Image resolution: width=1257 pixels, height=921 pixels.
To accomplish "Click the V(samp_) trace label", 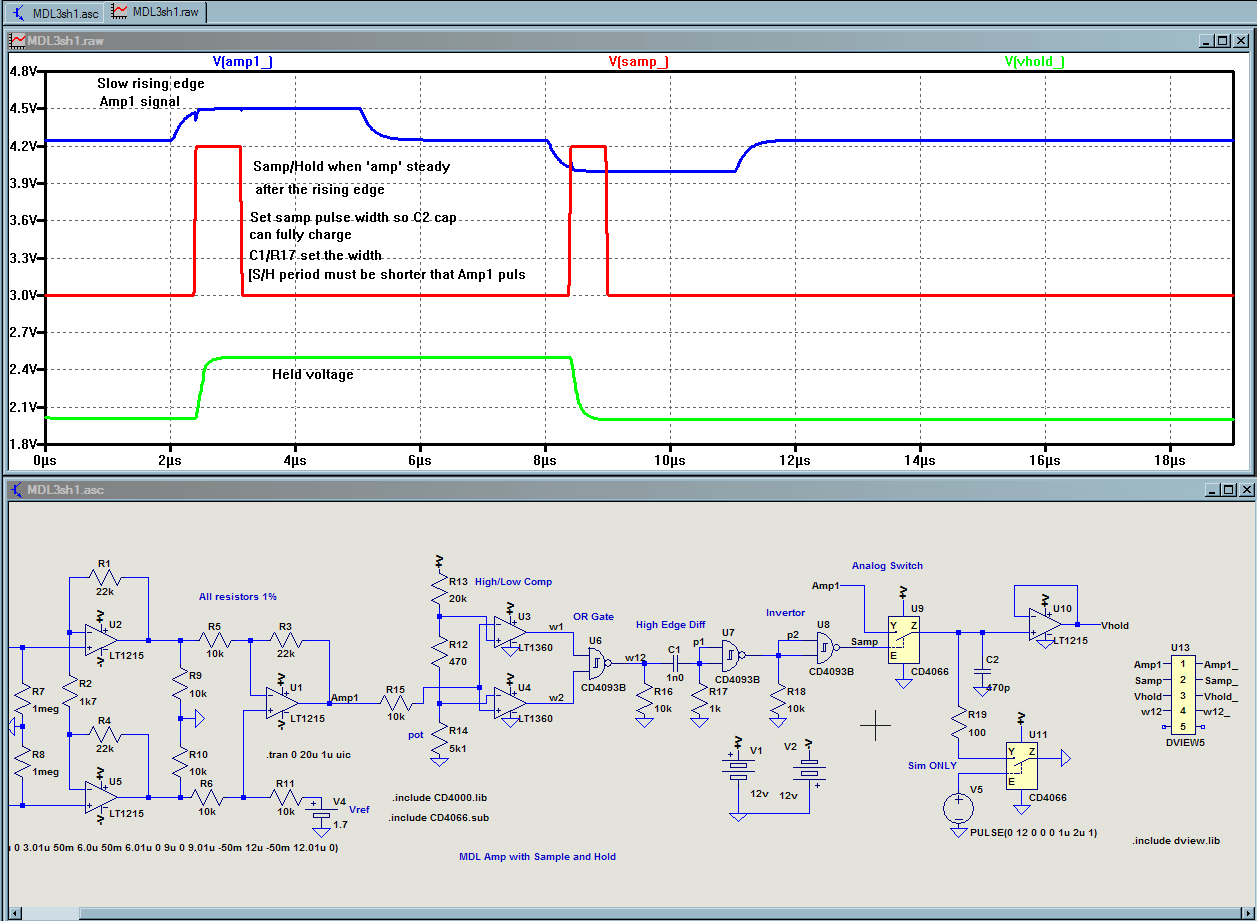I will [x=638, y=62].
